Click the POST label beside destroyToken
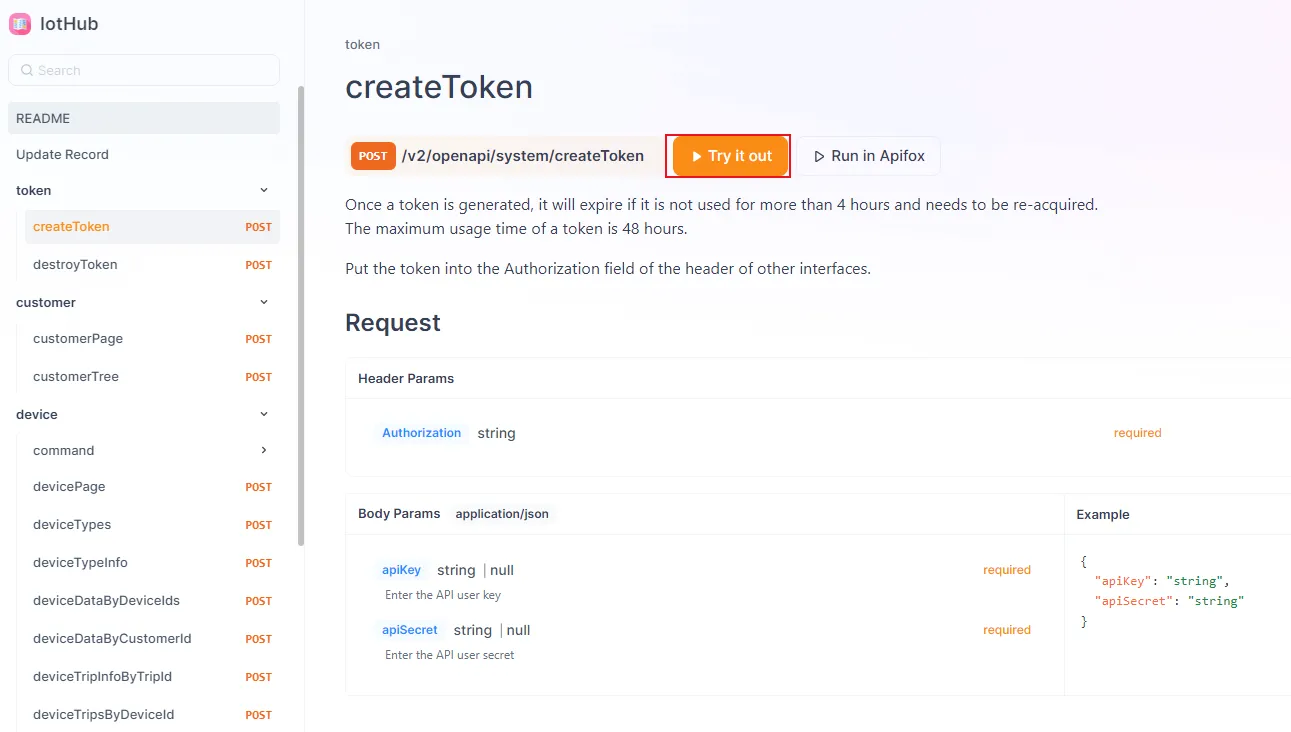Viewport: 1291px width, 732px height. pos(258,264)
